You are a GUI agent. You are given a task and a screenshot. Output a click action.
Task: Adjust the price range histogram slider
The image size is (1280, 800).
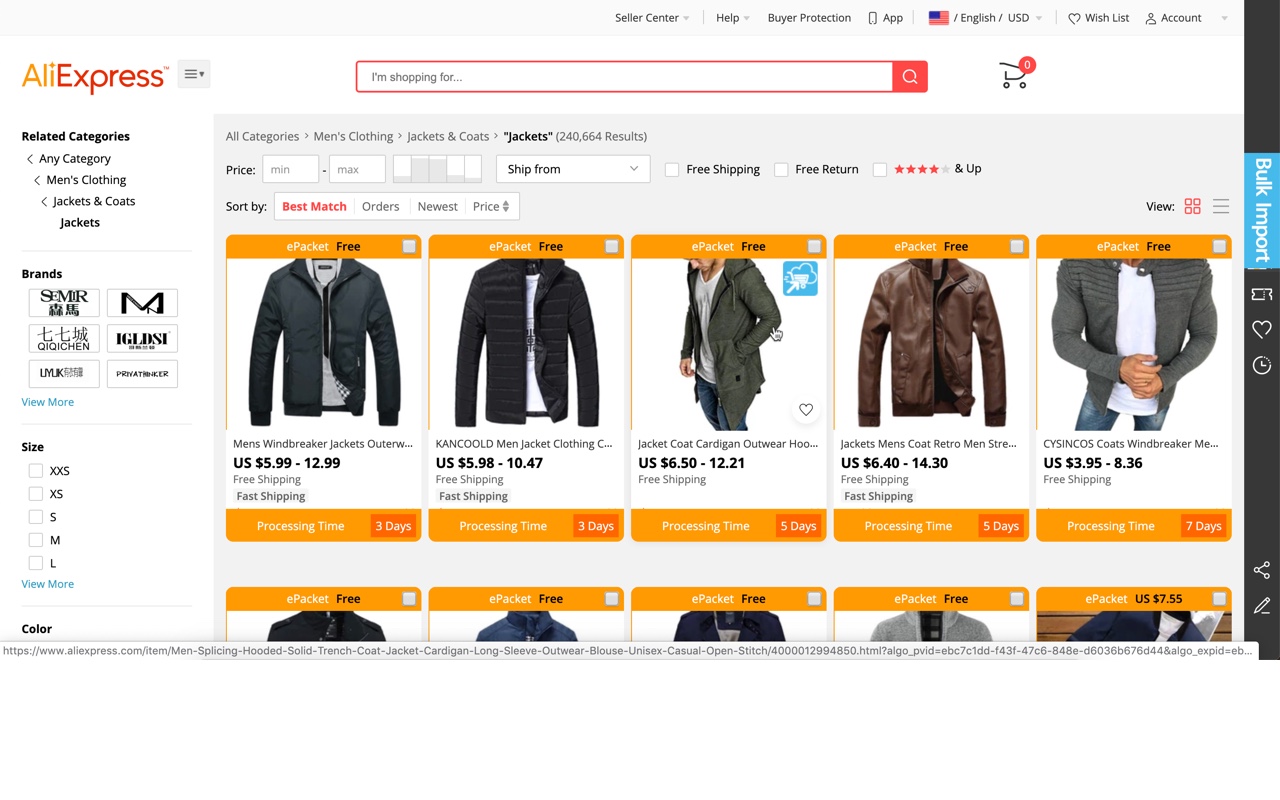click(437, 169)
